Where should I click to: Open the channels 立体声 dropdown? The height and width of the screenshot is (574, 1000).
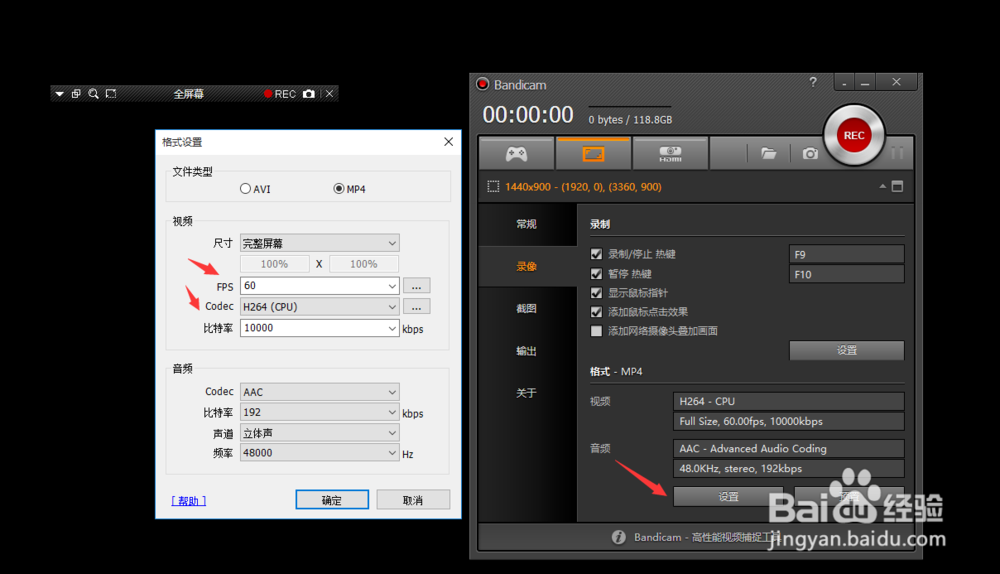pyautogui.click(x=320, y=433)
